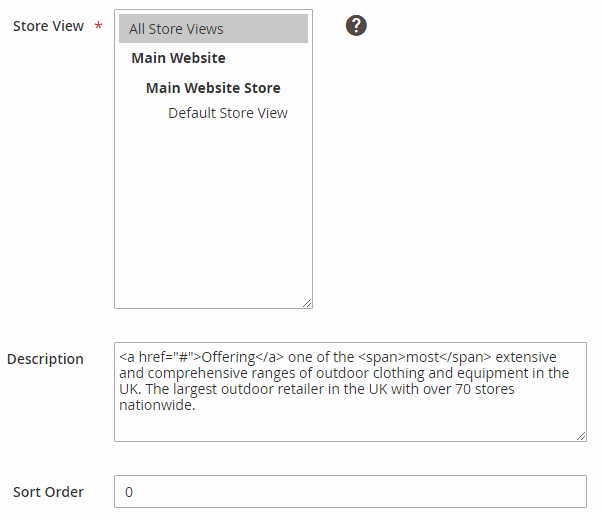The height and width of the screenshot is (518, 603).
Task: Place cursor on "0" in Sort Order
Action: (129, 493)
